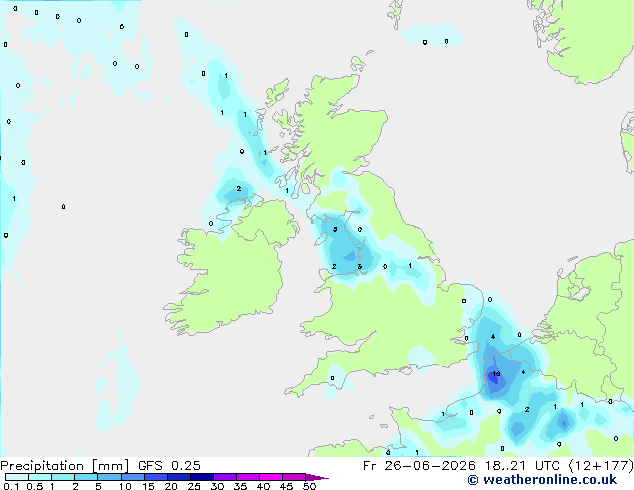Click the 5–10 mm legend swatch
Image resolution: width=634 pixels, height=490 pixels.
[109, 477]
